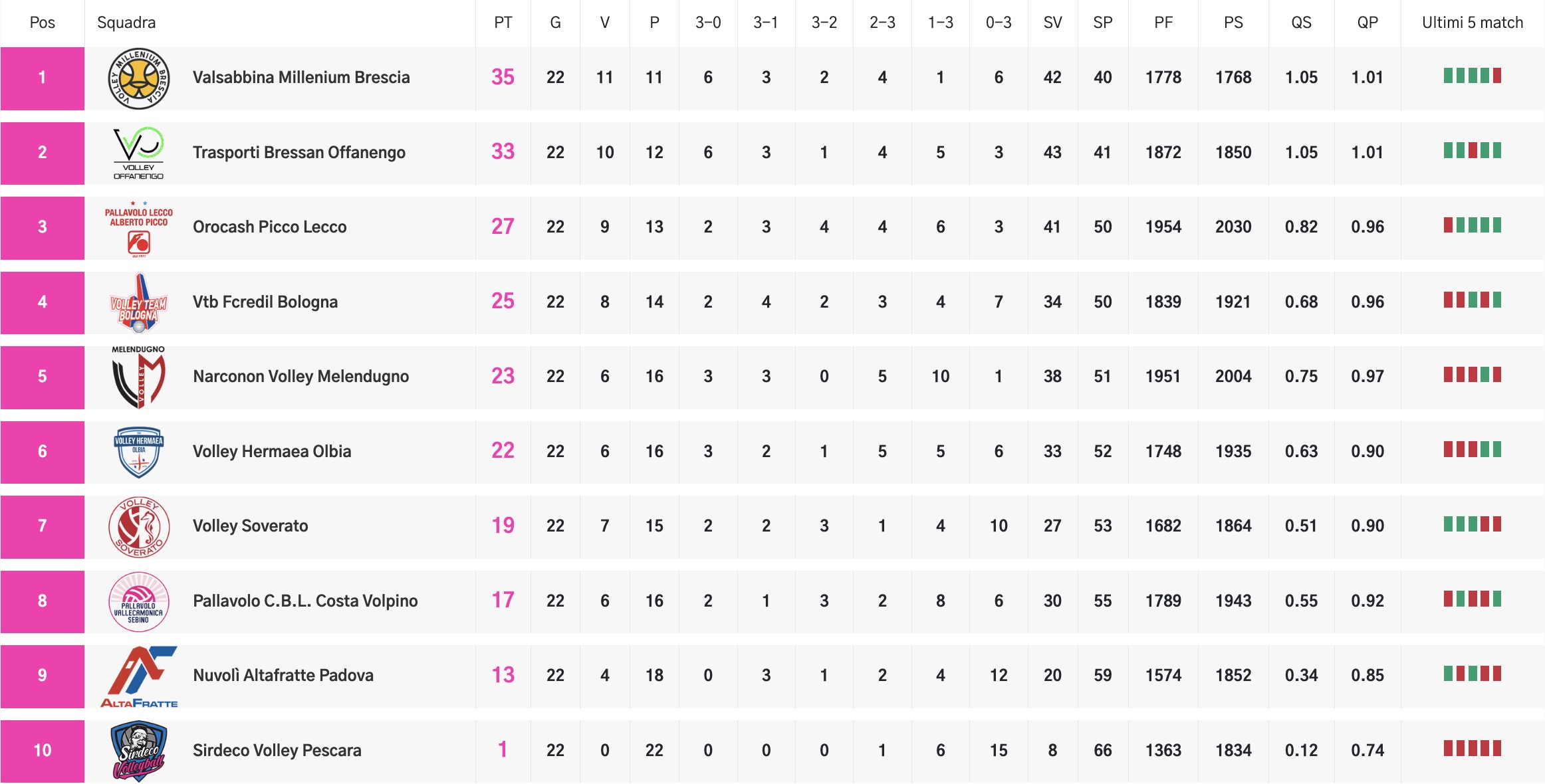Image resolution: width=1545 pixels, height=784 pixels.
Task: Click Sirdeco Pescara's red last-match bars
Action: pos(1472,749)
